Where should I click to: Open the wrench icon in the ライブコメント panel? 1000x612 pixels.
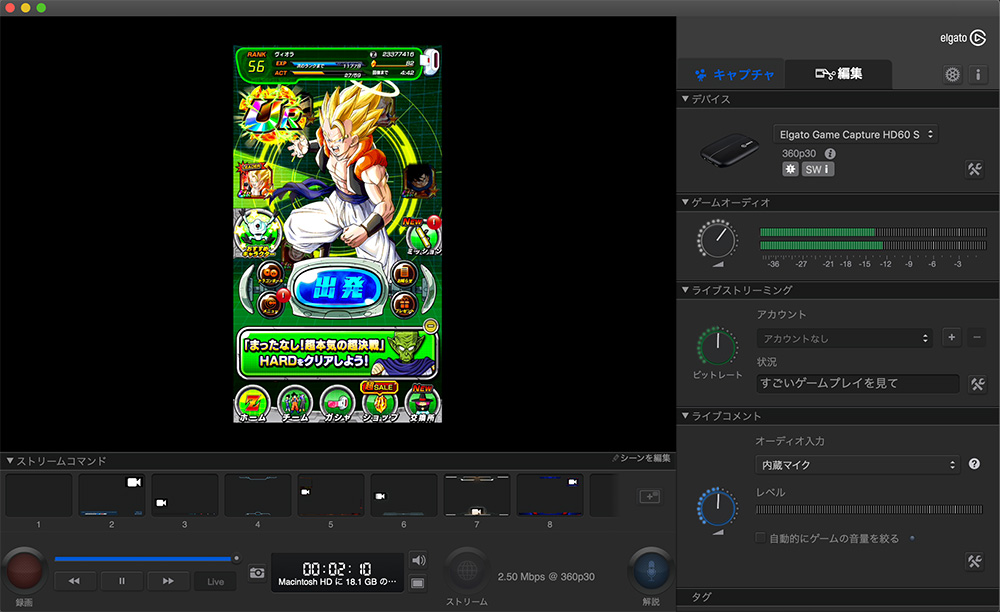coord(974,561)
